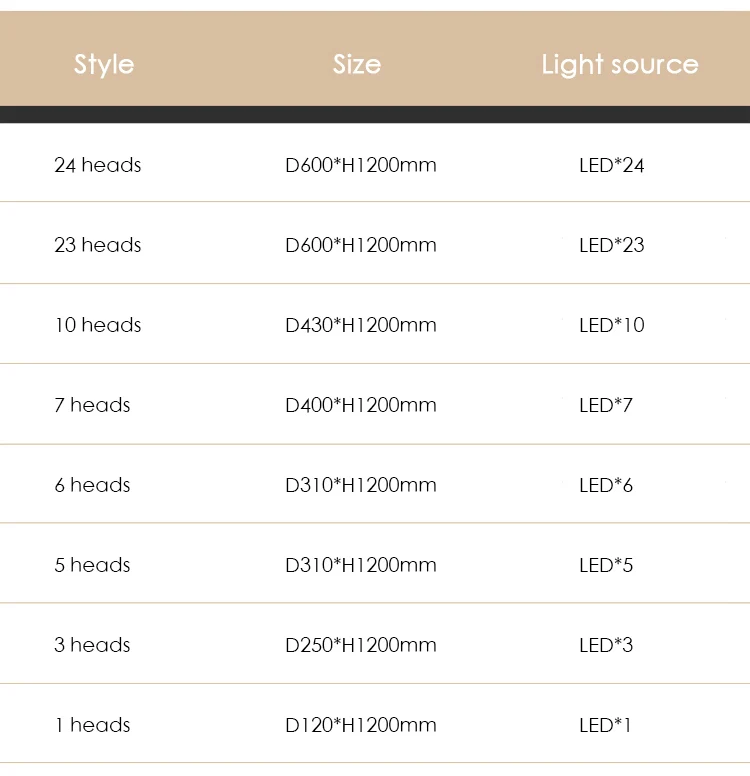Viewport: 750px width, 776px height.
Task: Click the LED*24 light source cell
Action: [x=612, y=165]
